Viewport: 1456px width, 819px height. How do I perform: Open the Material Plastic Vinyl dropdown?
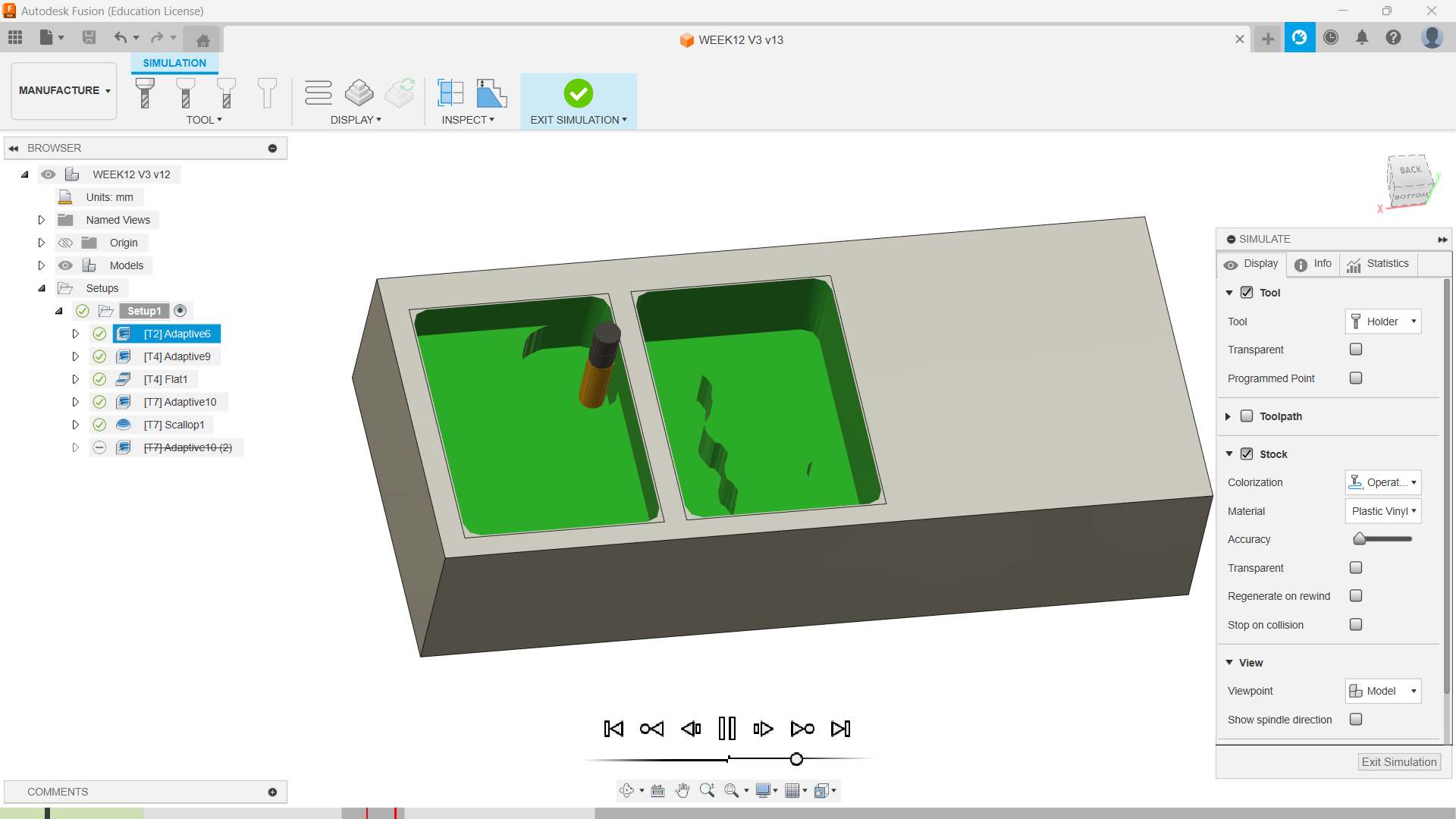(1382, 511)
